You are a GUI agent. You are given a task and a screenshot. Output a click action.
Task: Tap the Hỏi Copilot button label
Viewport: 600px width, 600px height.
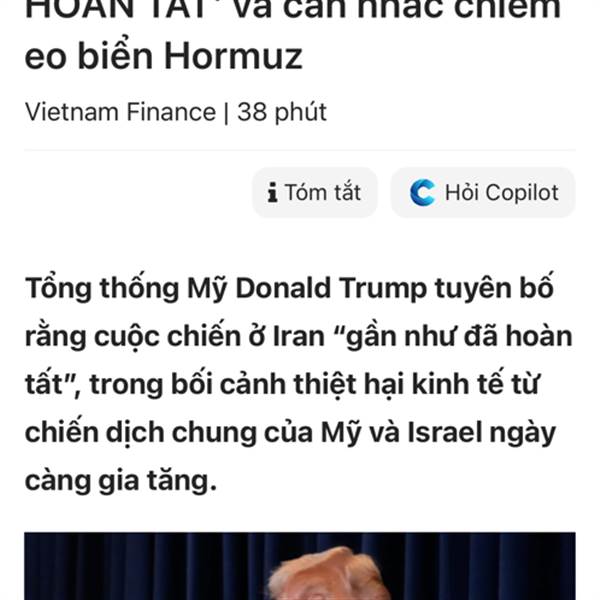(x=502, y=192)
